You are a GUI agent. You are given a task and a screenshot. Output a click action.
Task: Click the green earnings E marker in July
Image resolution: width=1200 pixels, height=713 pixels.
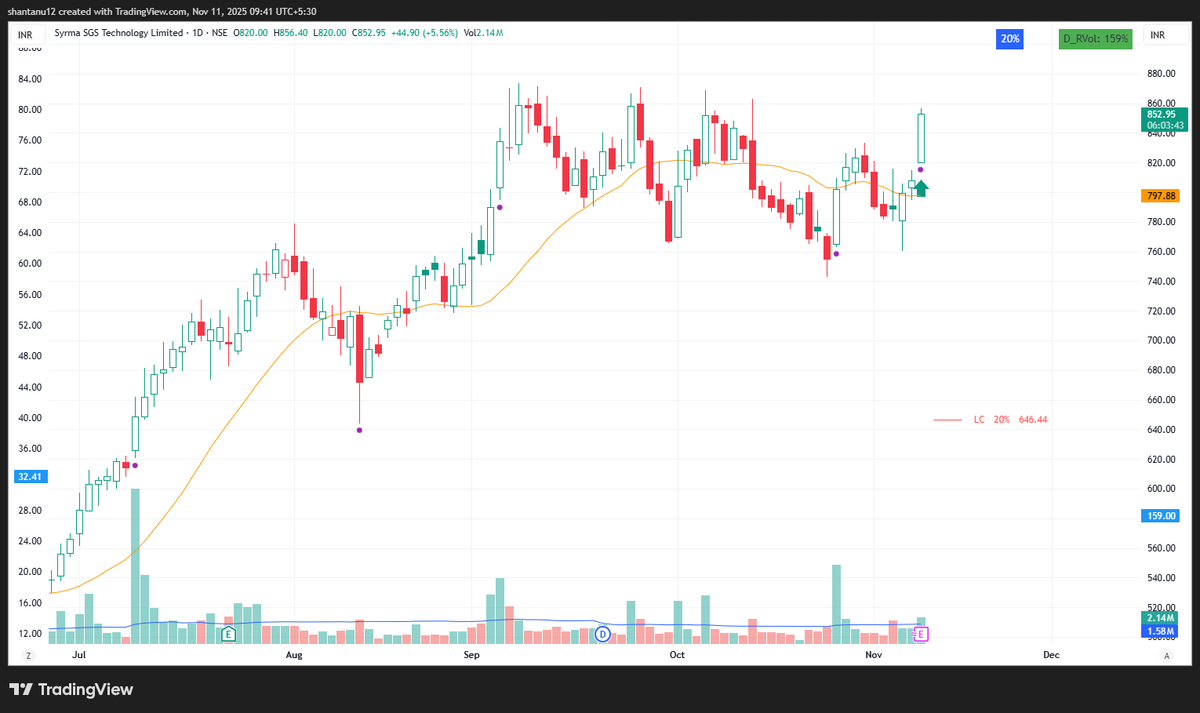pos(228,634)
